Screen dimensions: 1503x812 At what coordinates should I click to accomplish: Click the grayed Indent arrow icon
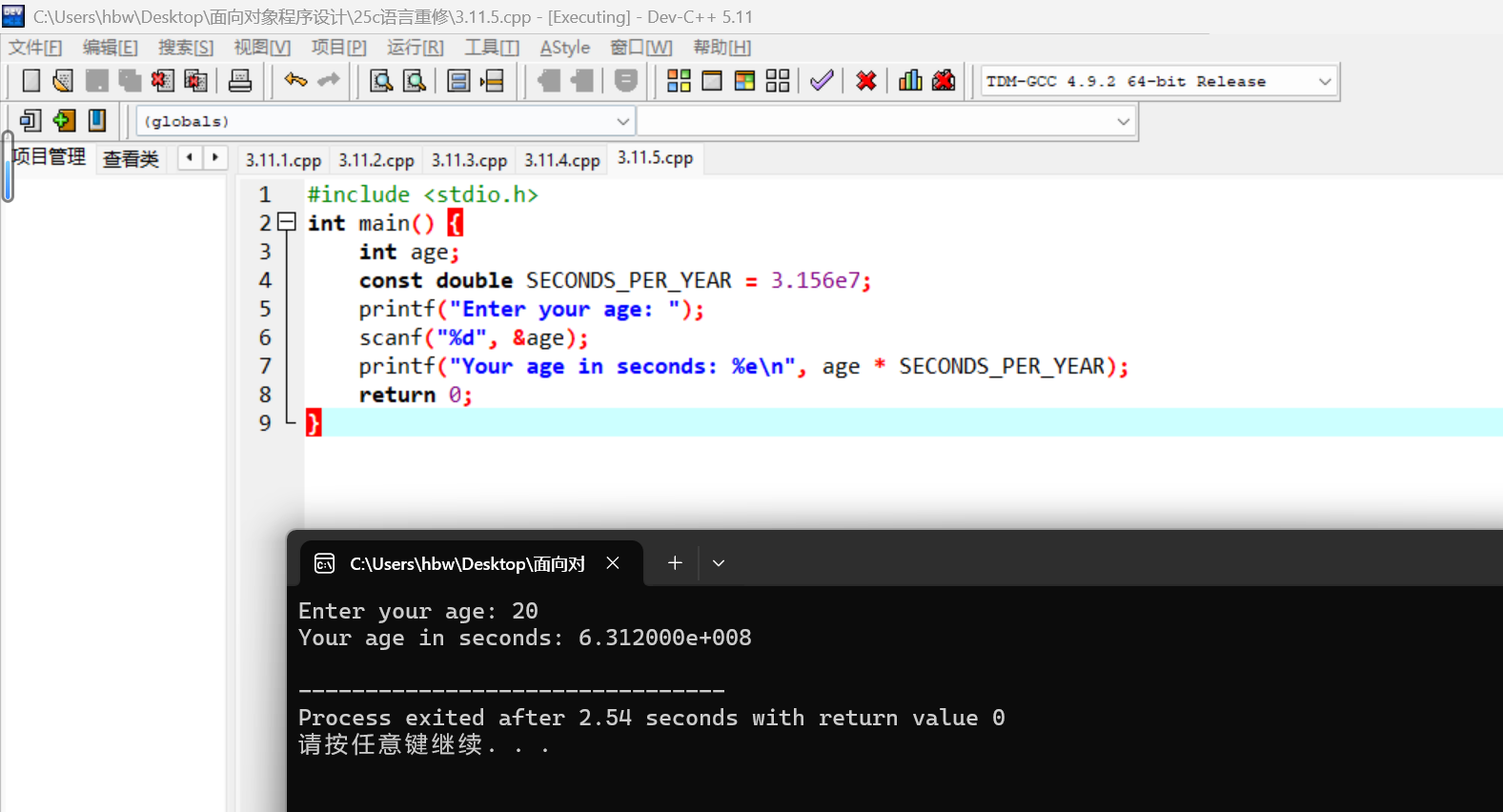point(581,81)
